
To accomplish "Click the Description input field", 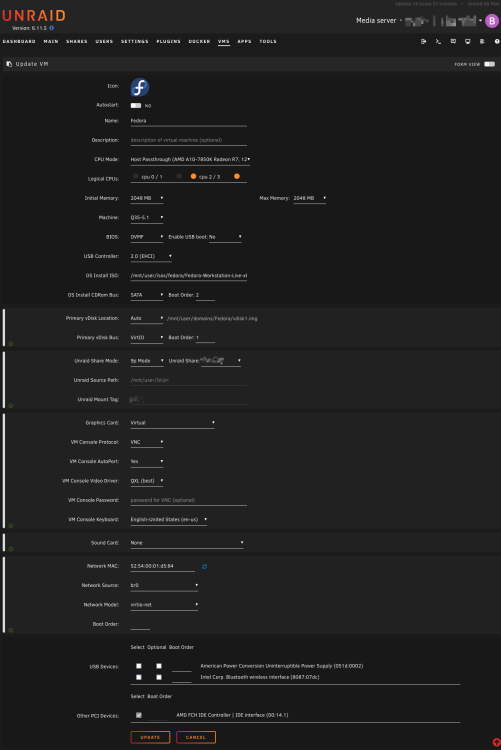I will pos(189,140).
